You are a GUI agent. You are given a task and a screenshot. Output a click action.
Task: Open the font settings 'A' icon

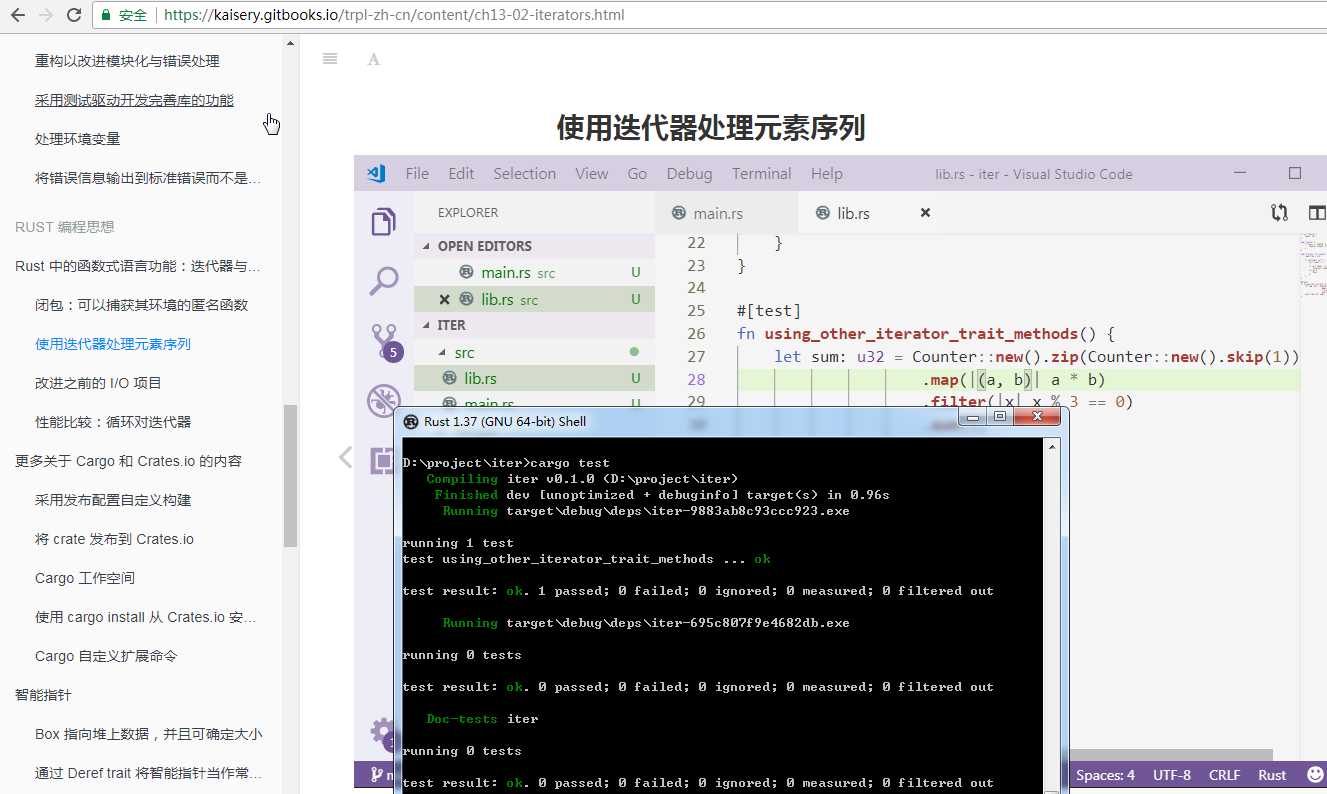coord(374,59)
